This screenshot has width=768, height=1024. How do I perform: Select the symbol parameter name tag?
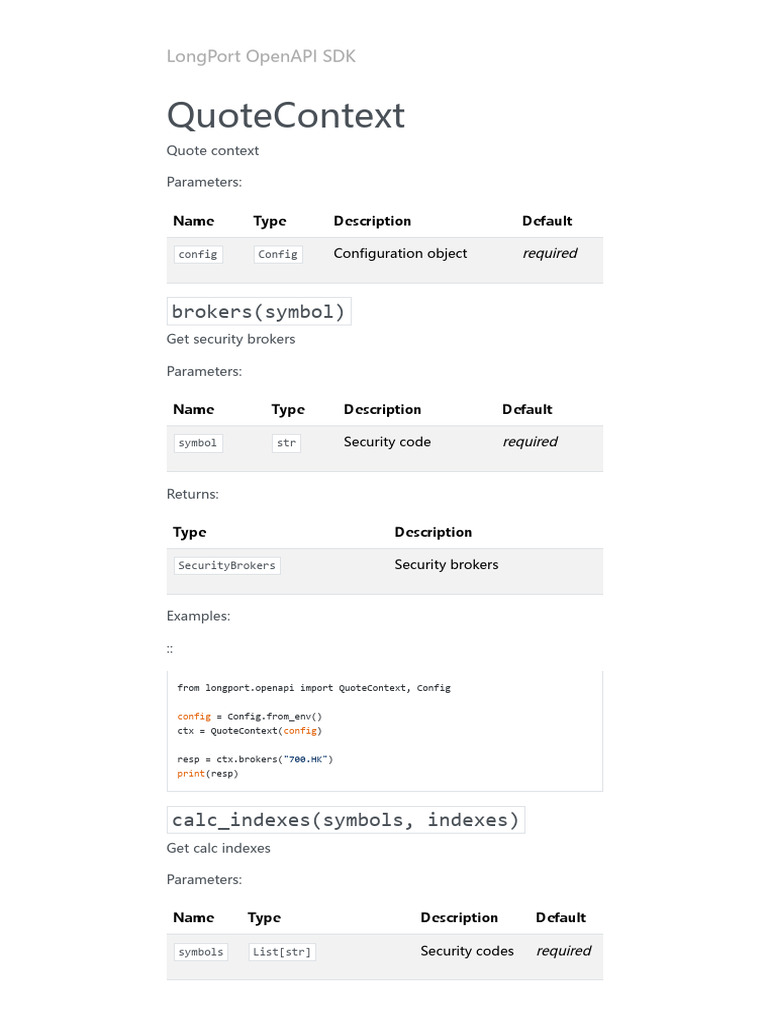tap(198, 442)
